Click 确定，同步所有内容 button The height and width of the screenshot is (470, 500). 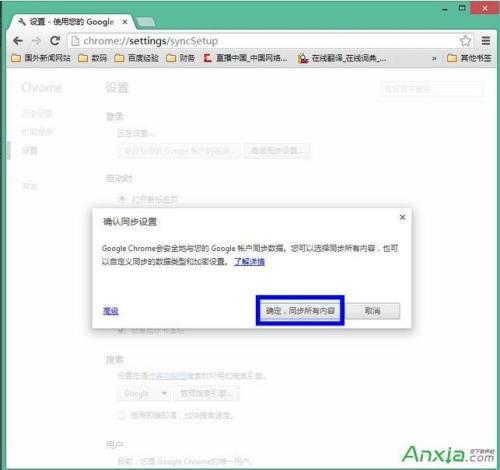(300, 311)
